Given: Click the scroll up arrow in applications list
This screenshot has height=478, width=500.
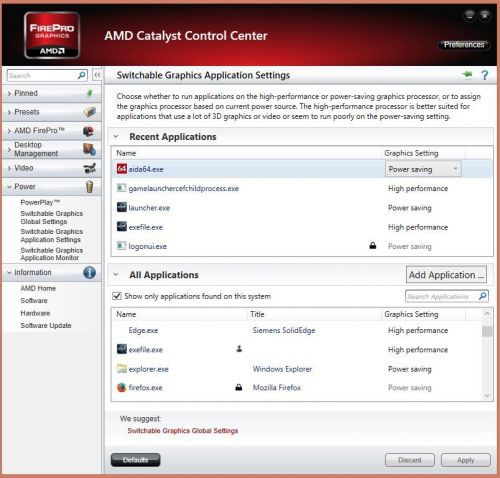Looking at the screenshot, I should tap(487, 314).
